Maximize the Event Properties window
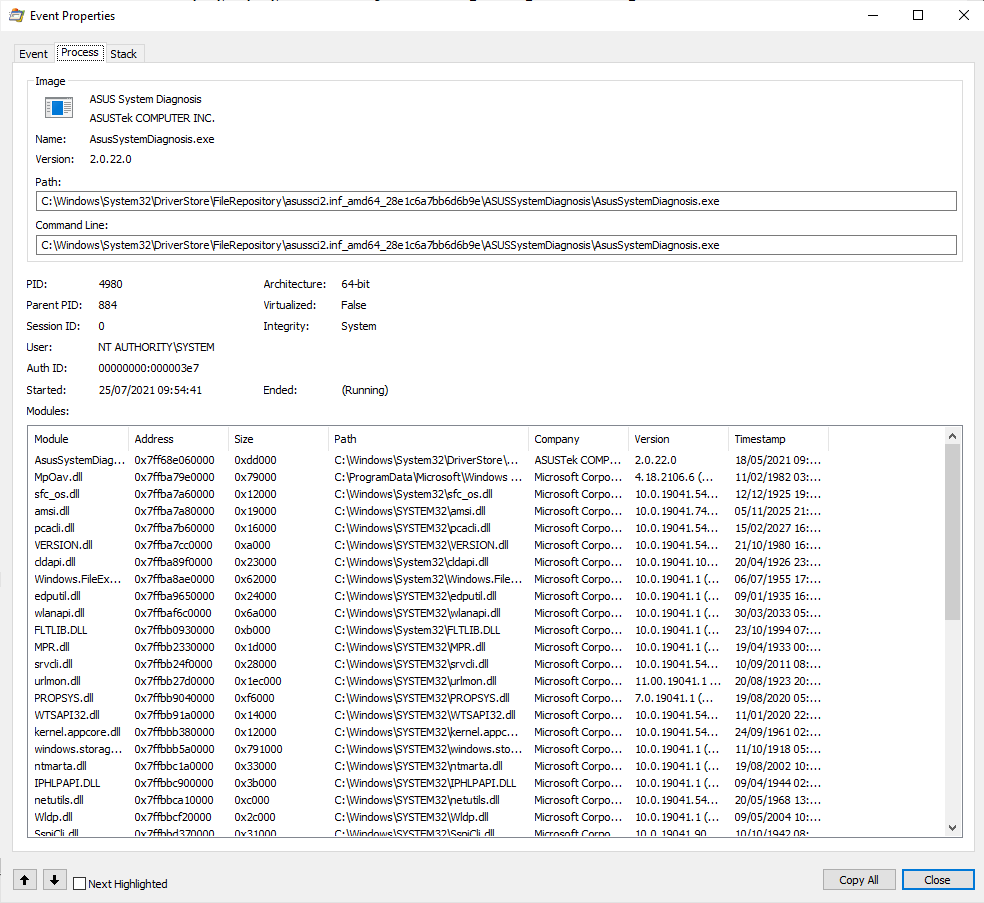 click(917, 15)
